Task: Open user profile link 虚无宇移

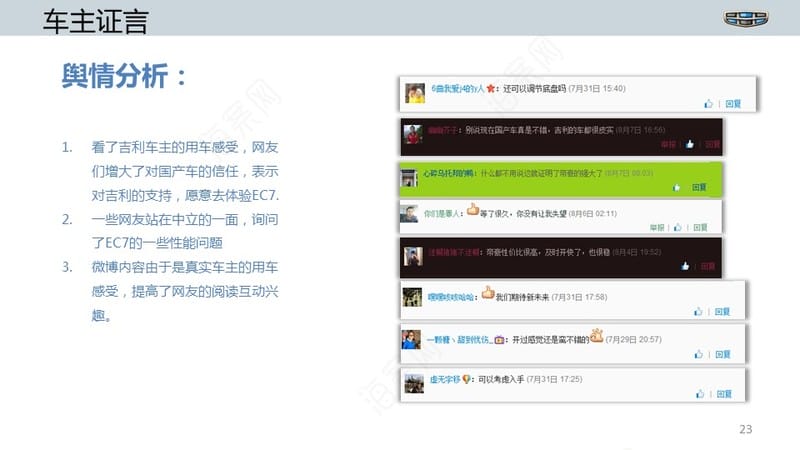Action: coord(445,380)
